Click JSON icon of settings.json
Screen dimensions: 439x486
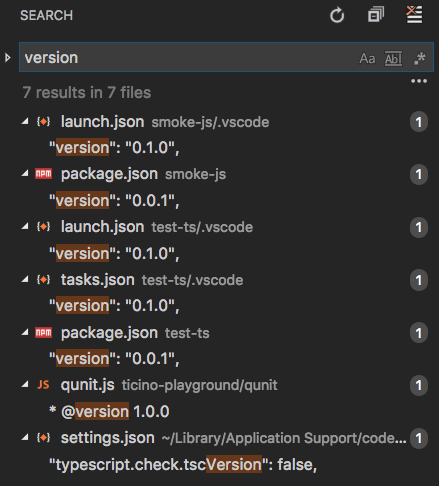click(x=43, y=438)
